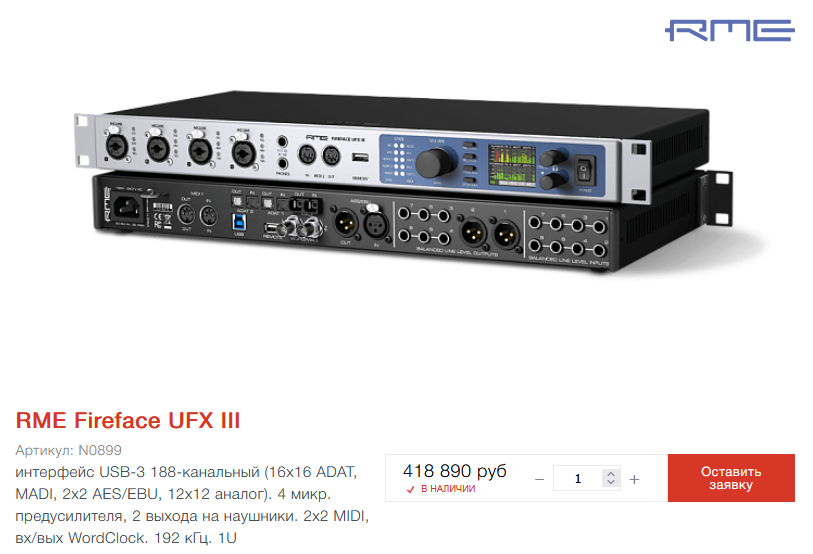
Task: Click the first combo mic input on the front panel
Action: [x=117, y=146]
